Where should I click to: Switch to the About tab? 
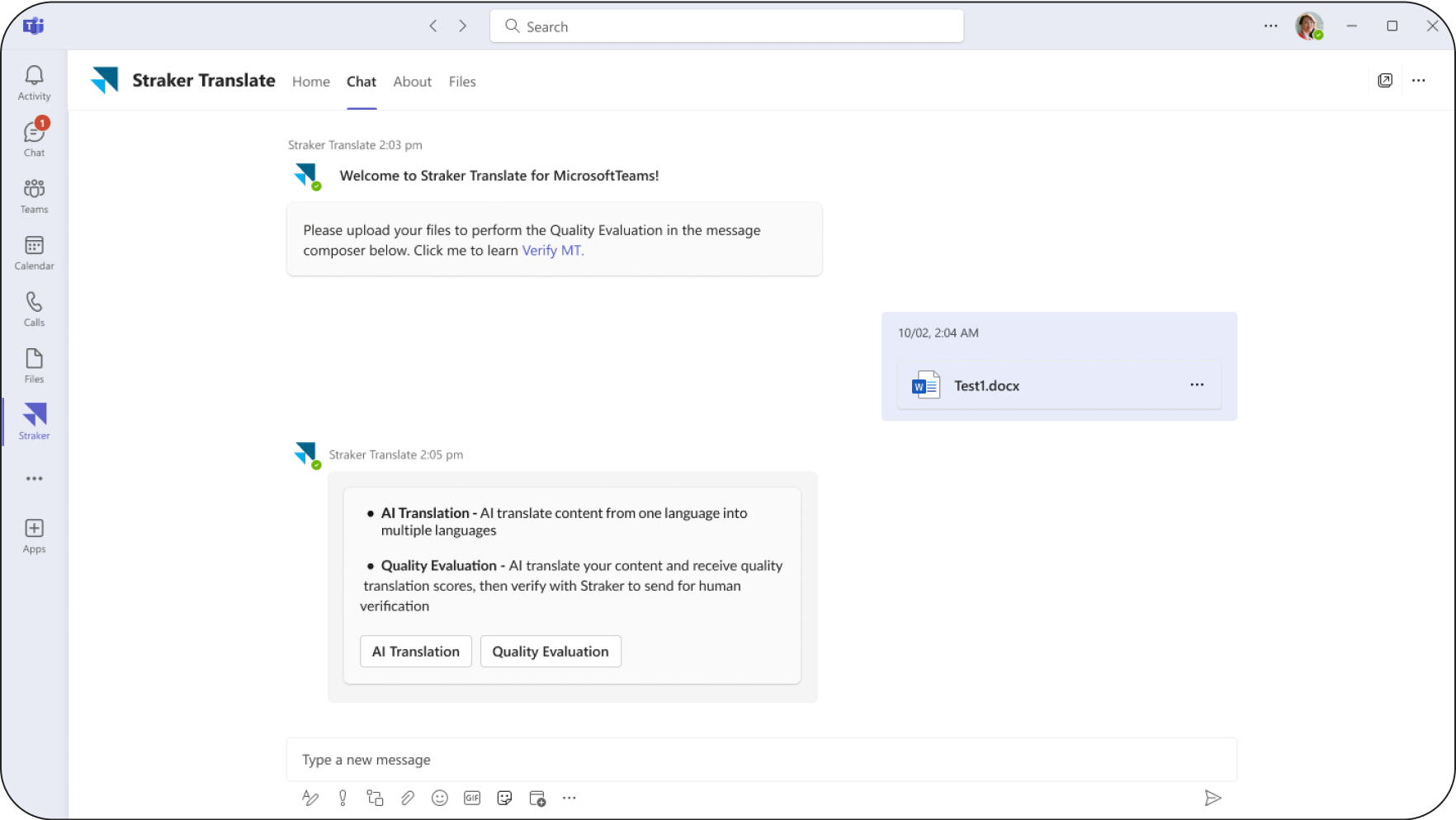(x=413, y=82)
